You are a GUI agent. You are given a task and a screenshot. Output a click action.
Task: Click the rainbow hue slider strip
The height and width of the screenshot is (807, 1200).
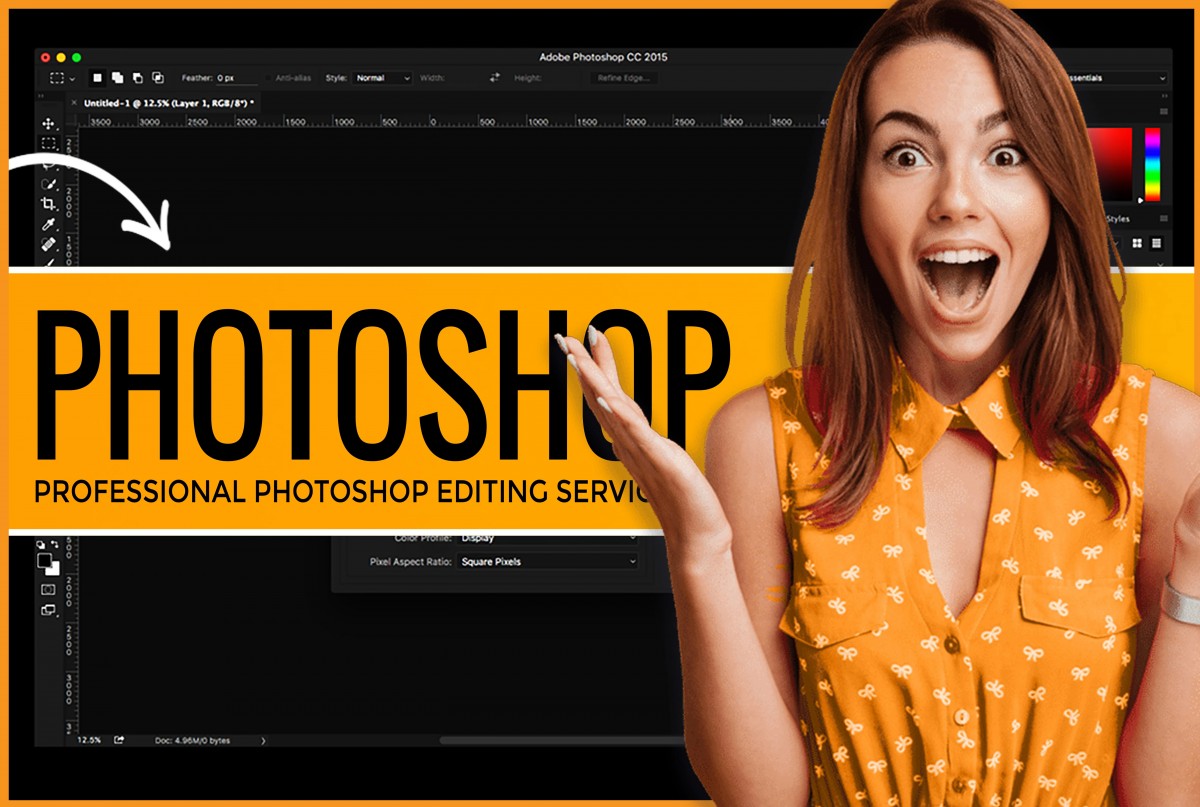[1152, 164]
